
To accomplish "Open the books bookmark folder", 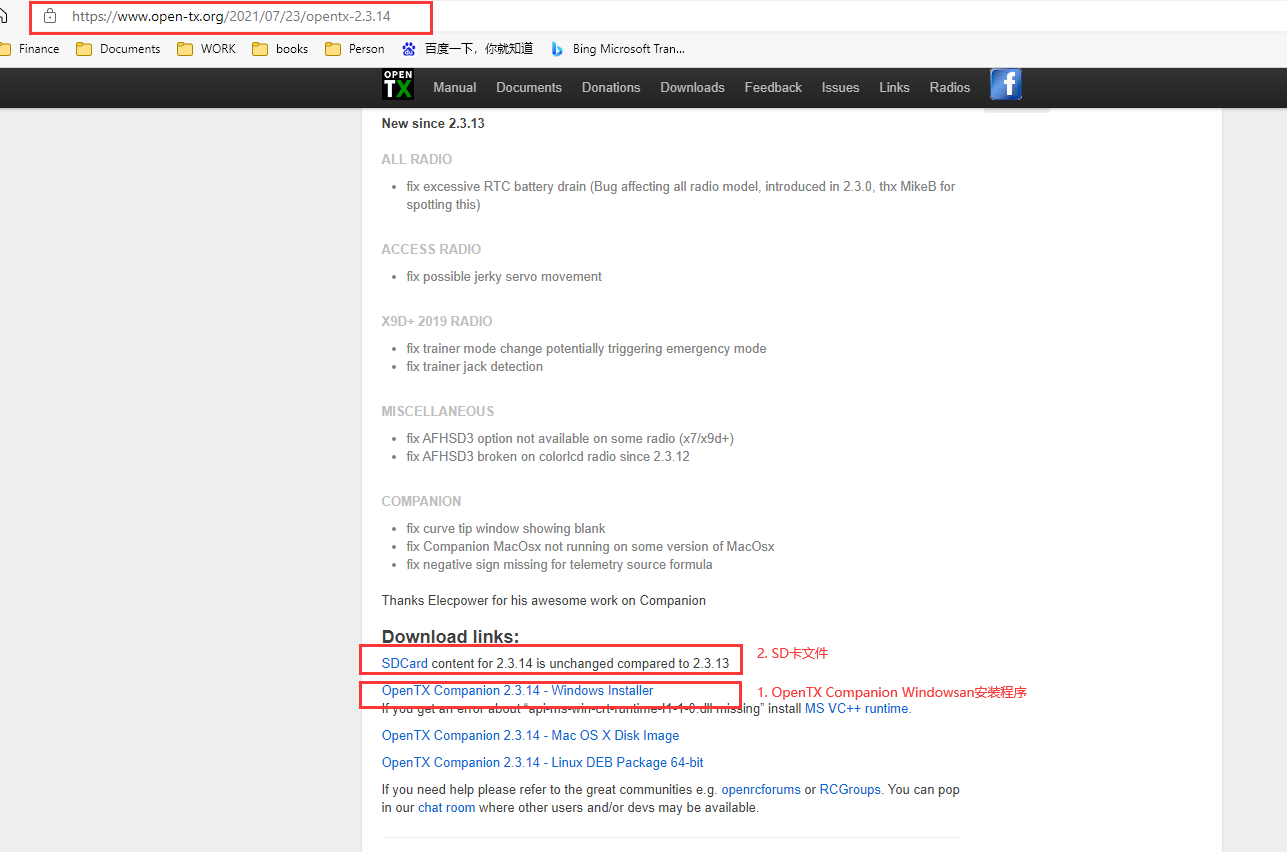I will 280,48.
